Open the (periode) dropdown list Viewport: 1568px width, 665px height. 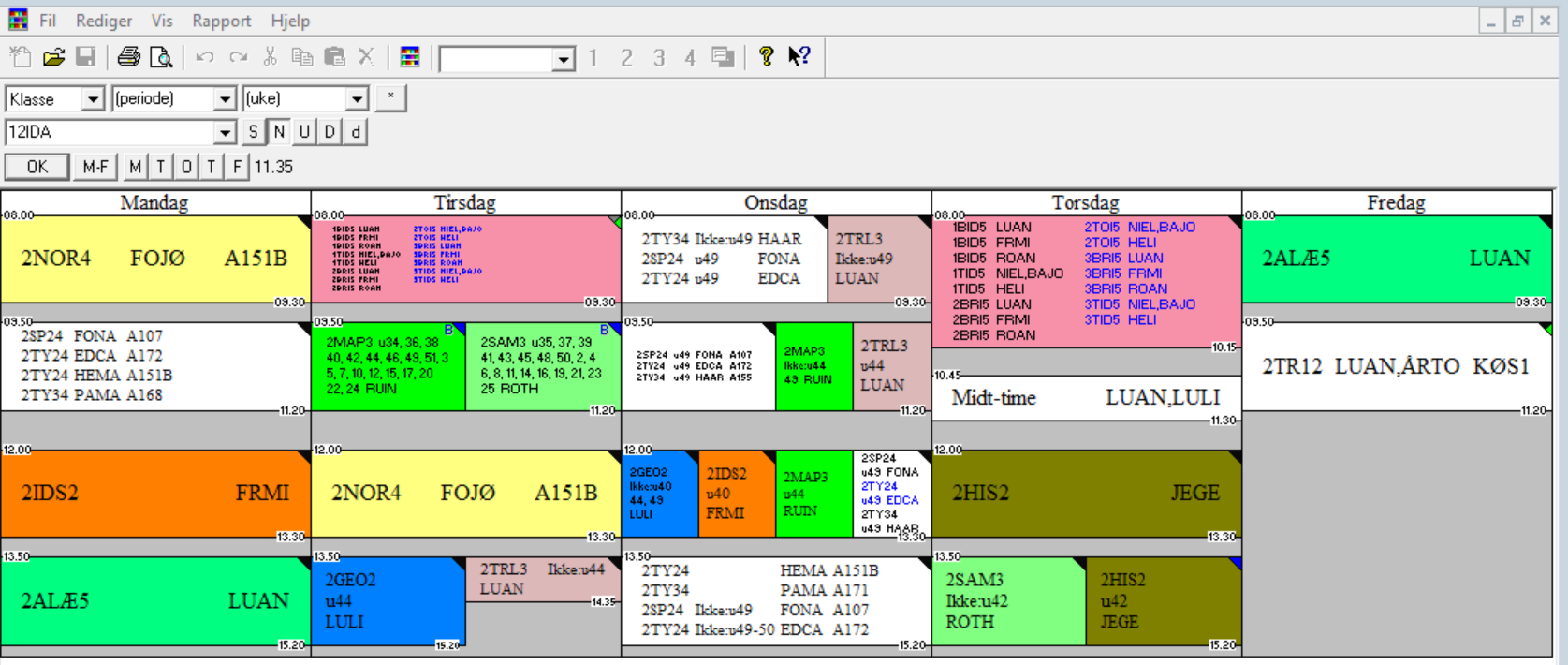click(224, 99)
